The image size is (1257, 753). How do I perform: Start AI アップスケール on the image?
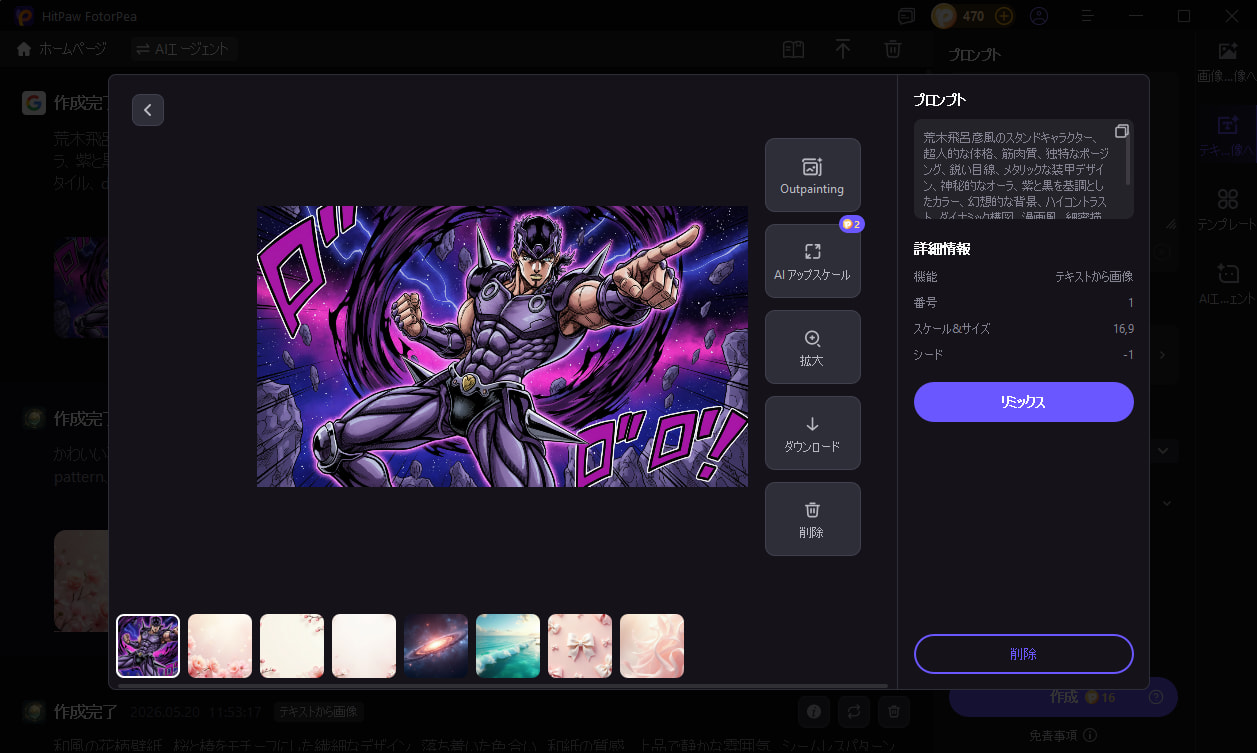(x=812, y=261)
